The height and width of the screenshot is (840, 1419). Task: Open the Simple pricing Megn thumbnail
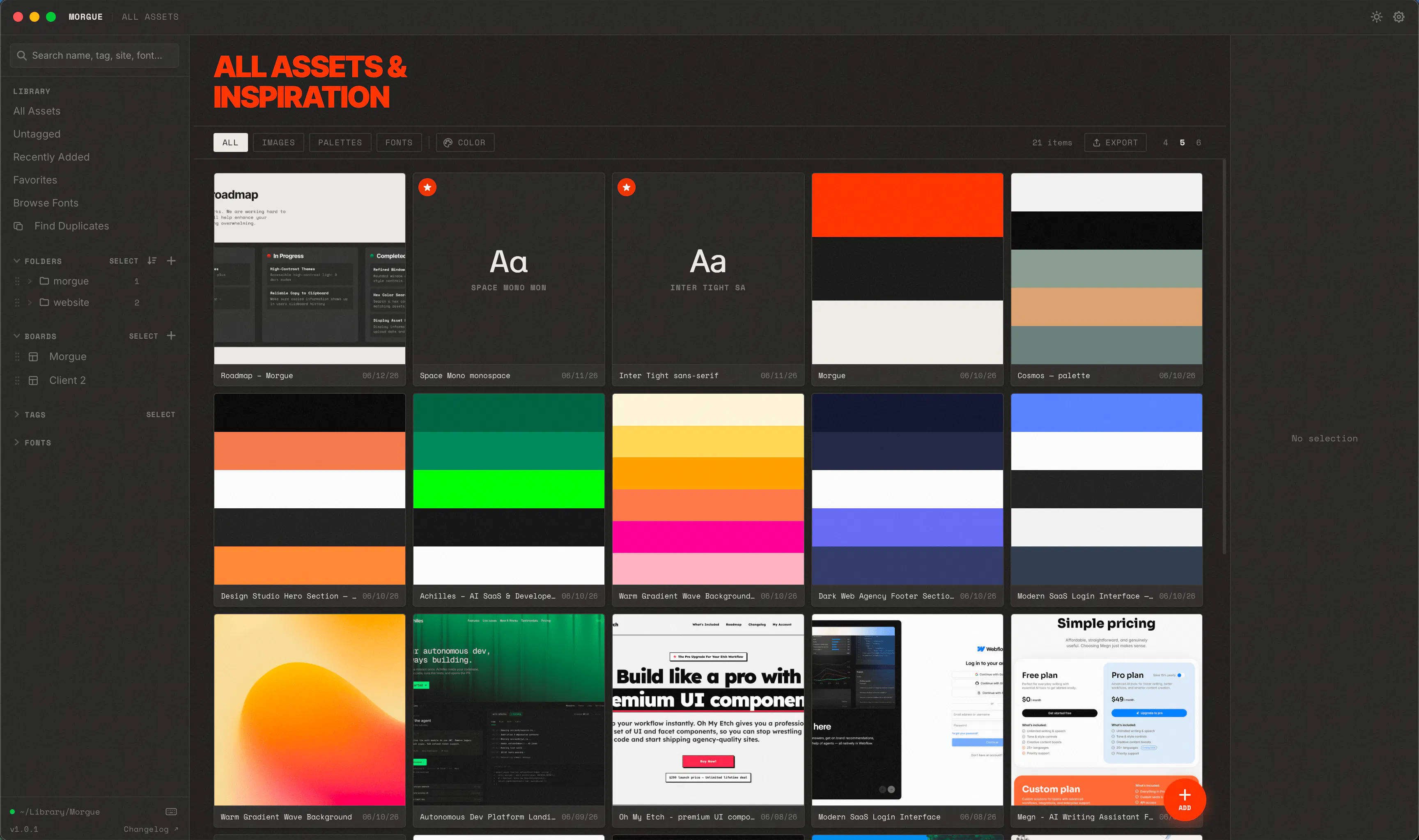click(x=1106, y=710)
